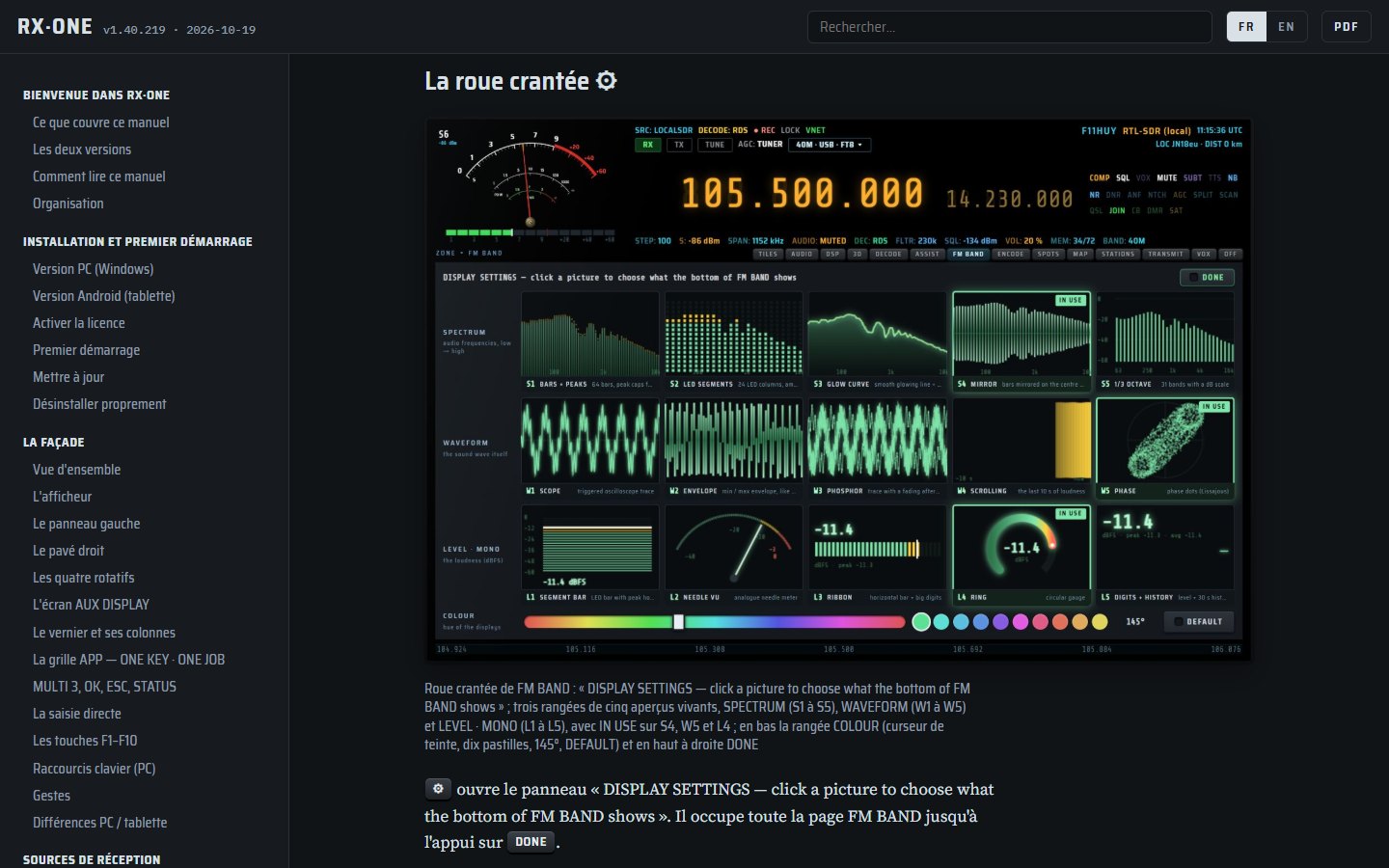This screenshot has width=1389, height=868.
Task: Open the "Premier démarrage" page
Action: pyautogui.click(x=87, y=350)
